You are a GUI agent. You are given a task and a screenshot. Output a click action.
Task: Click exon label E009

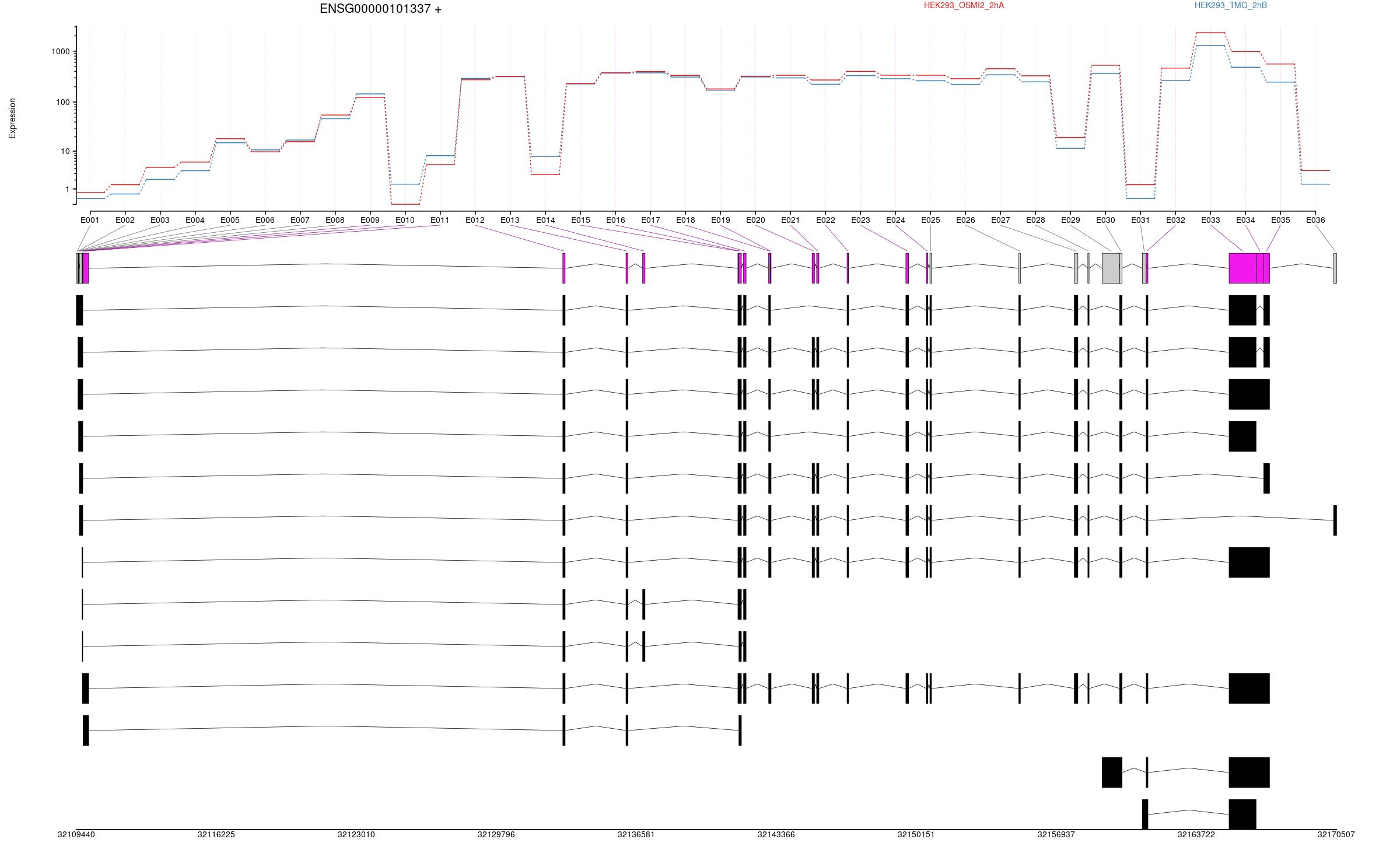pyautogui.click(x=370, y=220)
